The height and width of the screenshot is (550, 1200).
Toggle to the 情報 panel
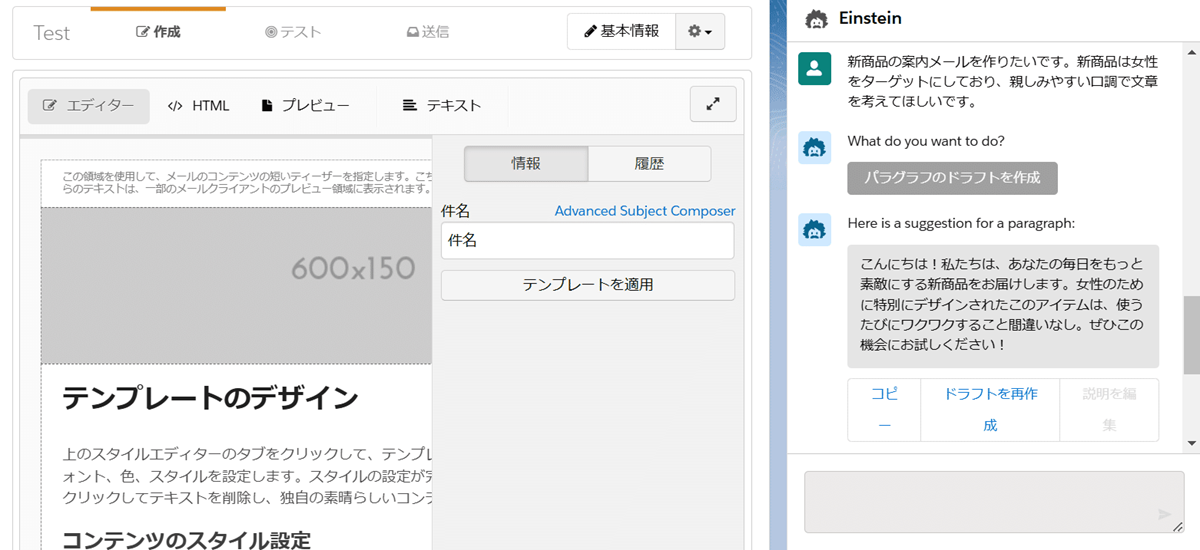[526, 164]
